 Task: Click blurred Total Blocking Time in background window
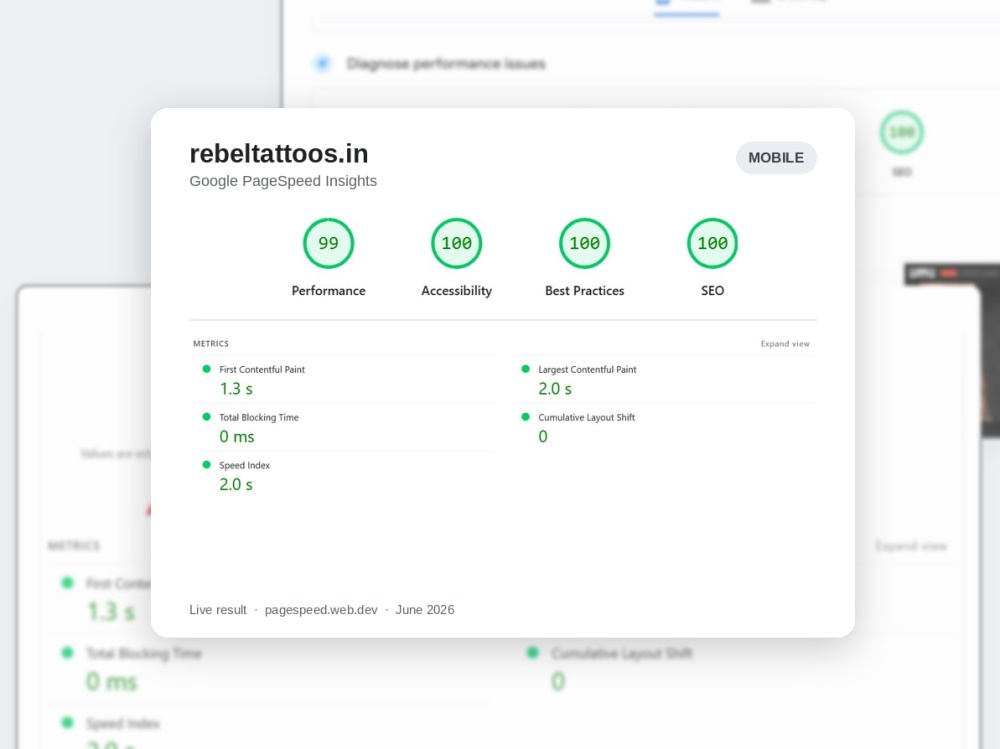pyautogui.click(x=143, y=653)
